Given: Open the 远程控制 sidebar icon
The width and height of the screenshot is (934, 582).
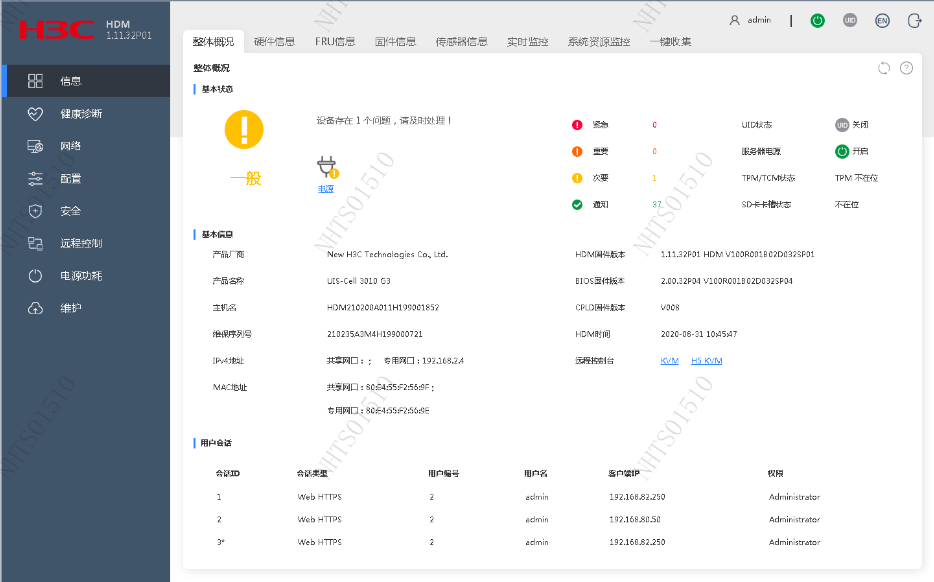Looking at the screenshot, I should tap(35, 243).
